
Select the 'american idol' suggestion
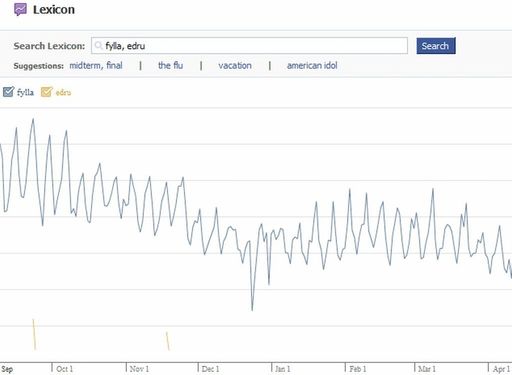(x=312, y=65)
